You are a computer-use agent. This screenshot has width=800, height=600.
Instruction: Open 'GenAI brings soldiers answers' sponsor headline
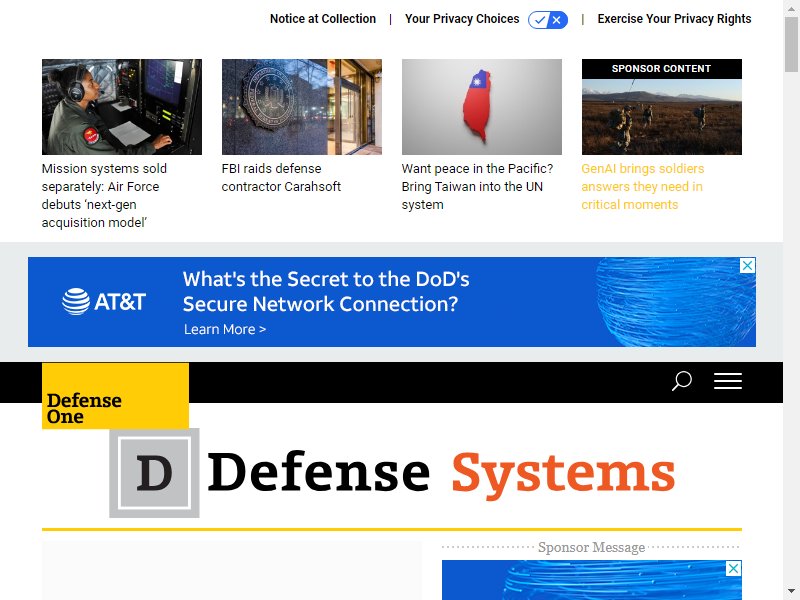point(642,186)
